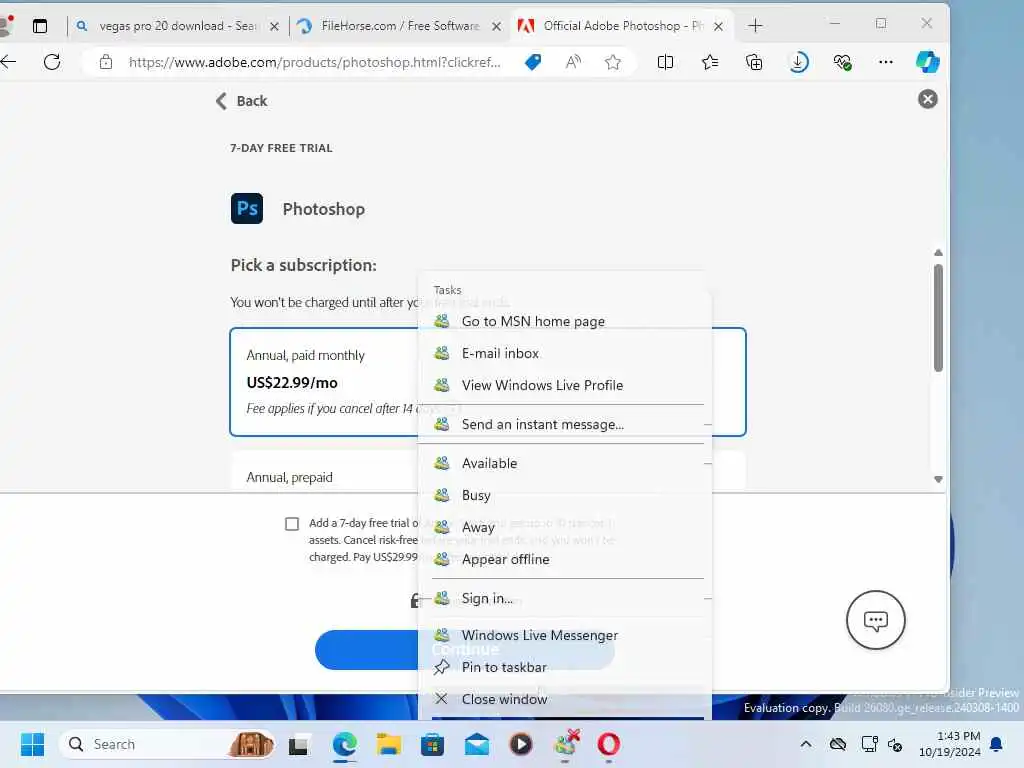Open the Downloads icon in toolbar
Screen dimensions: 1024x768
(x=798, y=62)
